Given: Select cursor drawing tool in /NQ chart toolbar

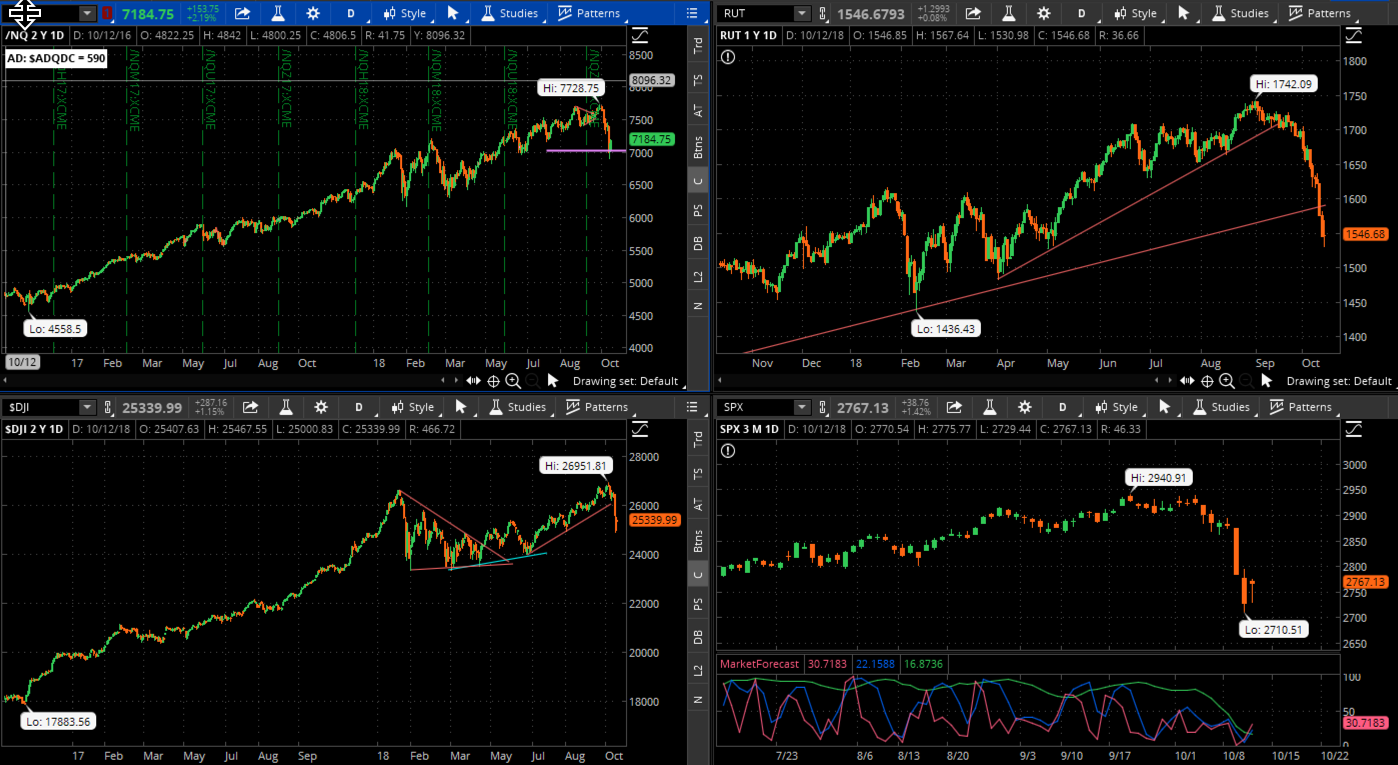Looking at the screenshot, I should 453,14.
